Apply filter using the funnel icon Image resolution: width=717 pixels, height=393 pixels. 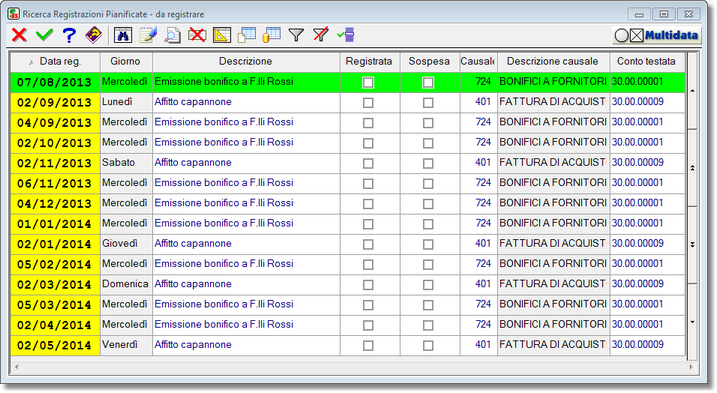[x=296, y=35]
